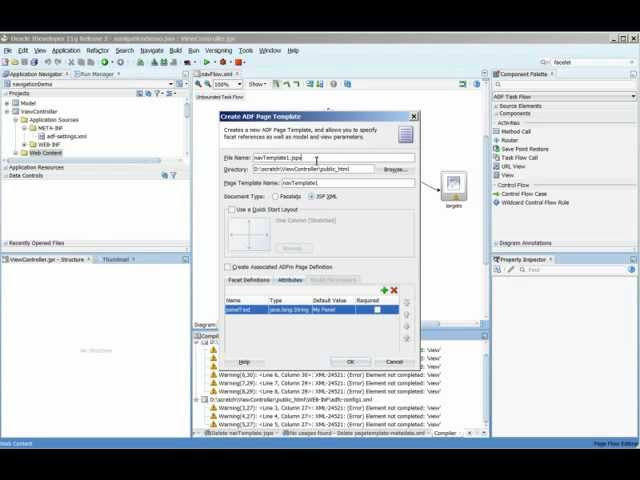
Task: Click the Cancel button in dialog
Action: click(394, 362)
